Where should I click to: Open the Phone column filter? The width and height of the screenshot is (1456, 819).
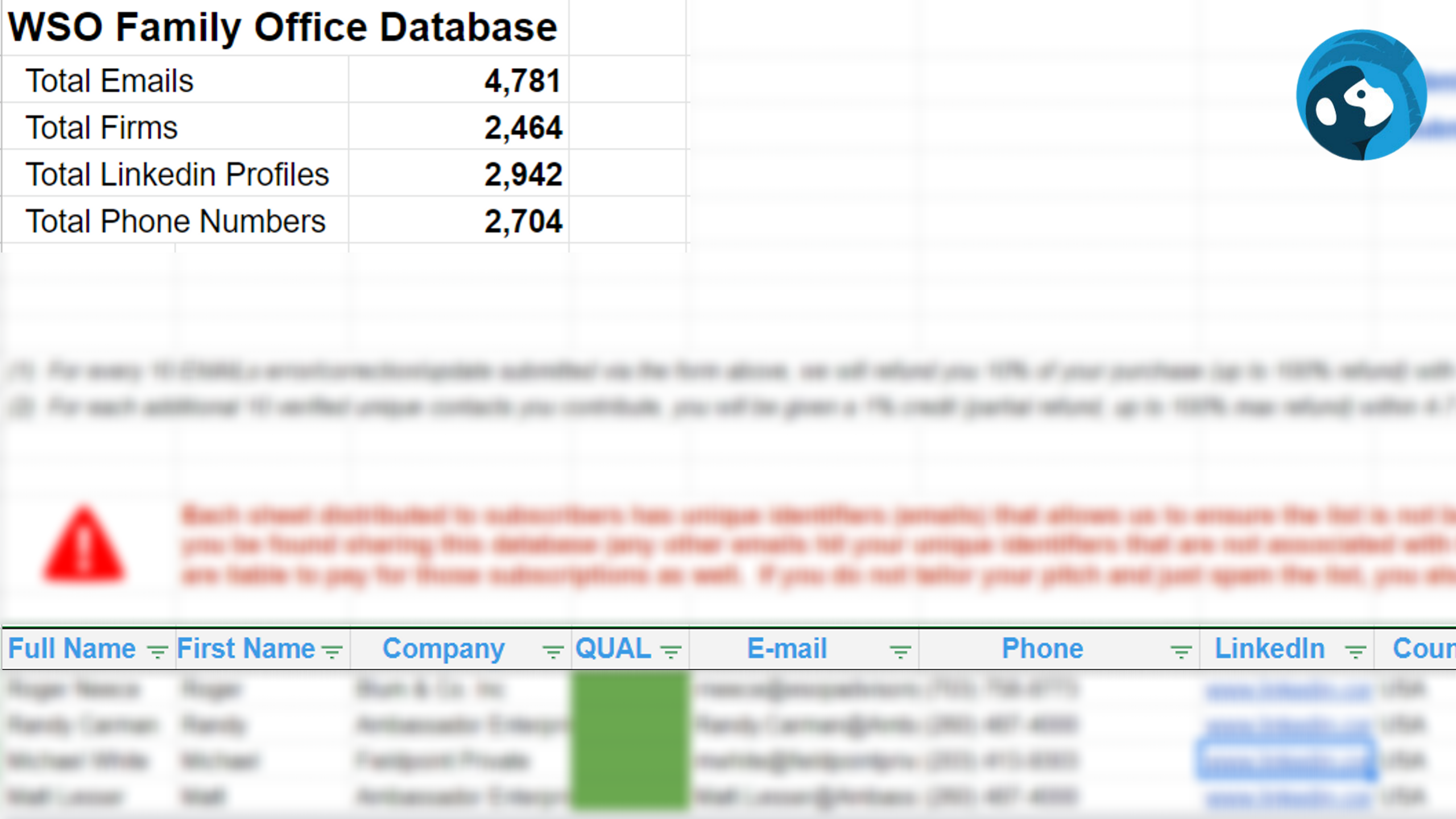click(x=1181, y=650)
